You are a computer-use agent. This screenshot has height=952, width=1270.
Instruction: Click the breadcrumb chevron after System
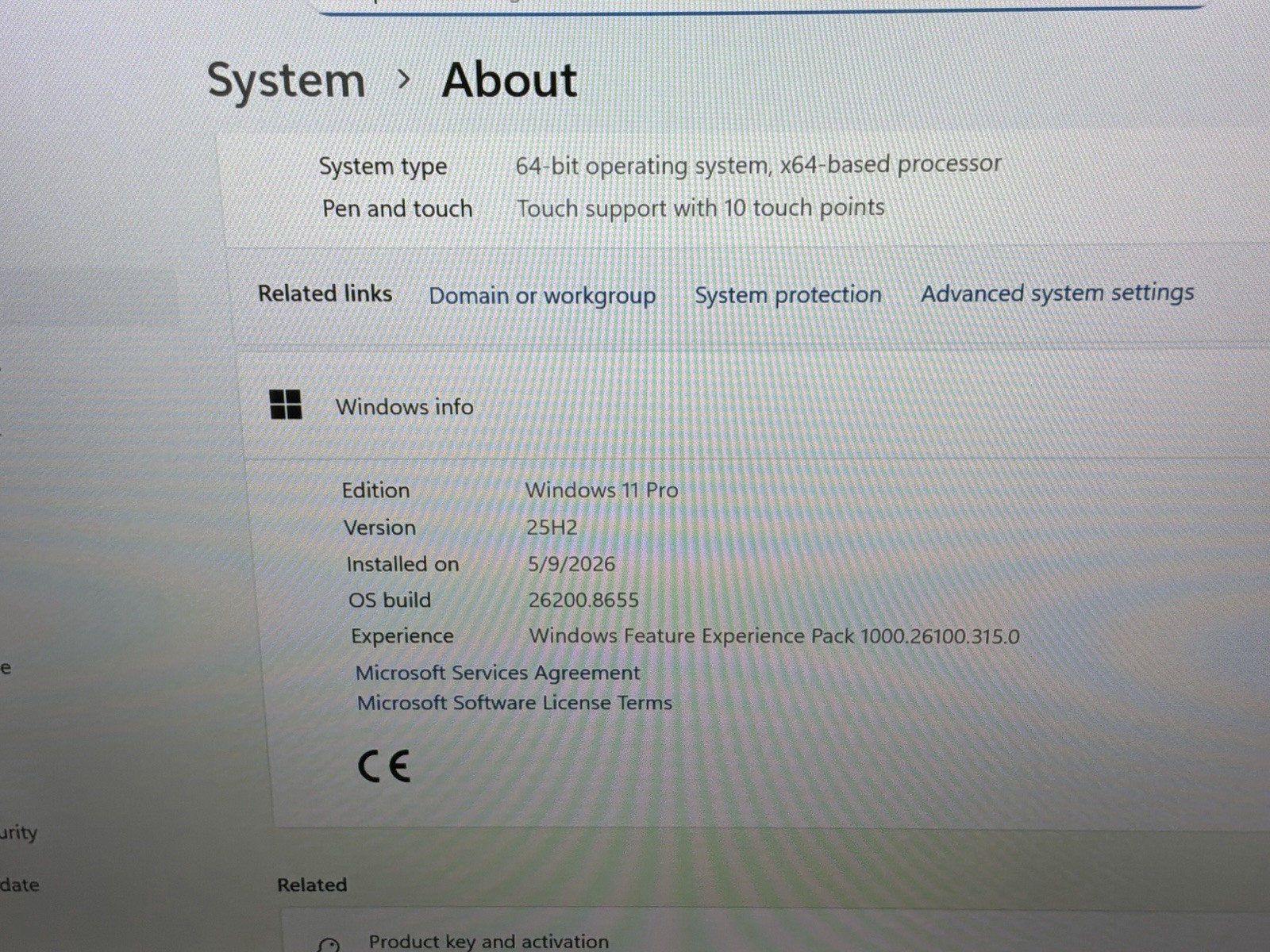pyautogui.click(x=404, y=79)
